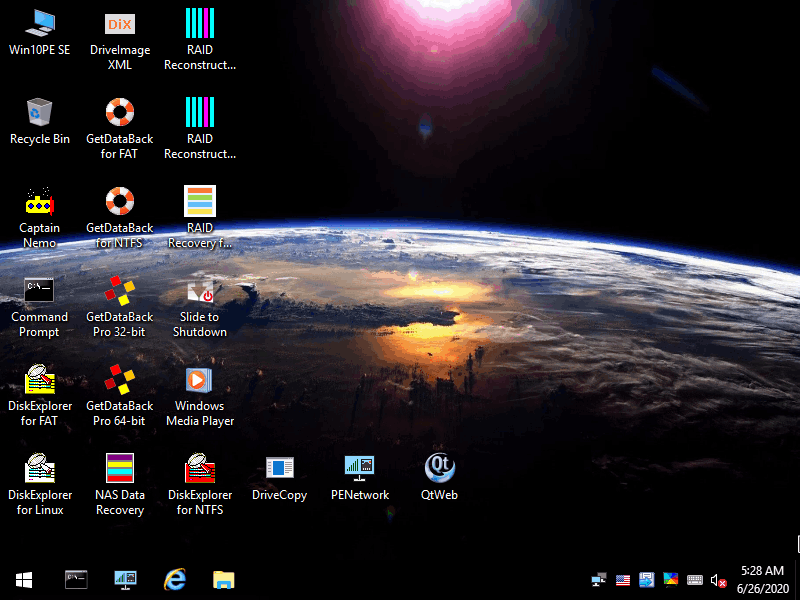Open the Slide to Shutdown shortcut
Image resolution: width=800 pixels, height=600 pixels.
(x=200, y=290)
